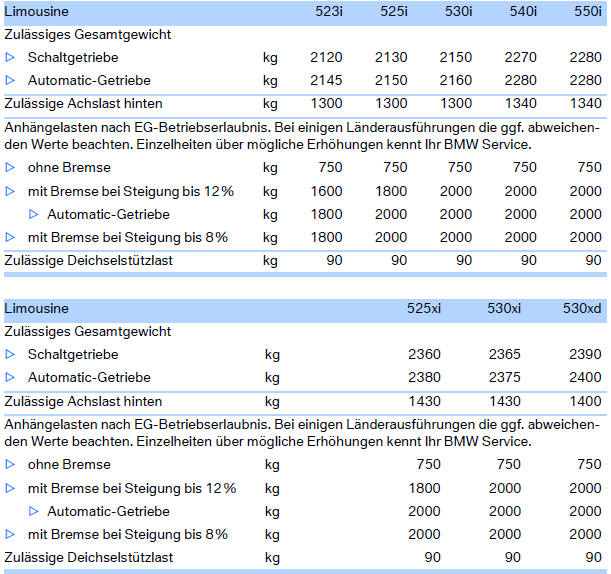Click the Deichselstützlast value 90 under 550i
Image resolution: width=611 pixels, height=574 pixels.
pyautogui.click(x=593, y=261)
